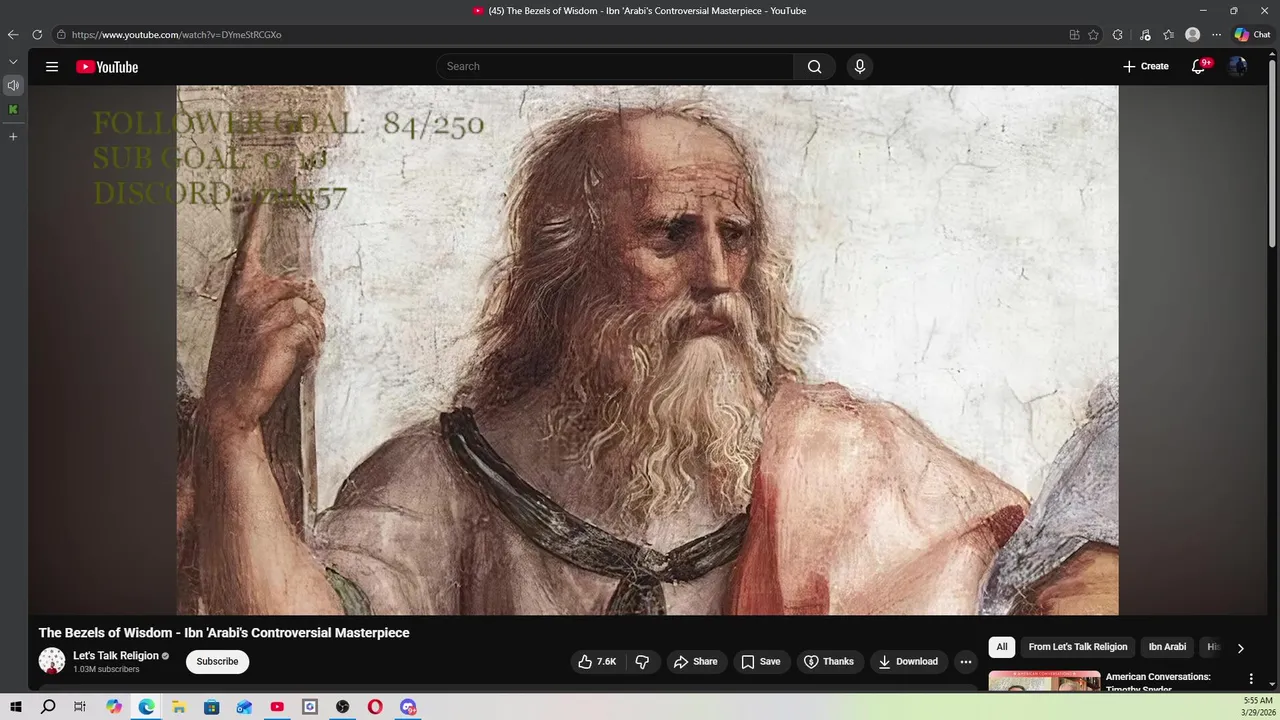
Task: Open the Windows Start menu
Action: click(x=15, y=707)
